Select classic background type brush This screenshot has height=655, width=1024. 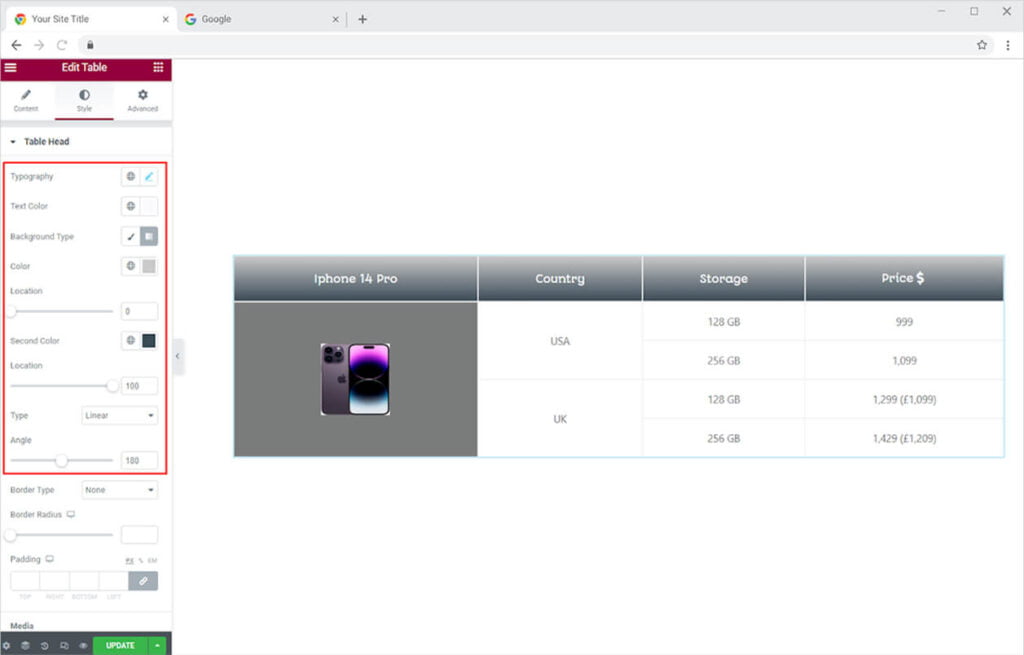(x=130, y=237)
